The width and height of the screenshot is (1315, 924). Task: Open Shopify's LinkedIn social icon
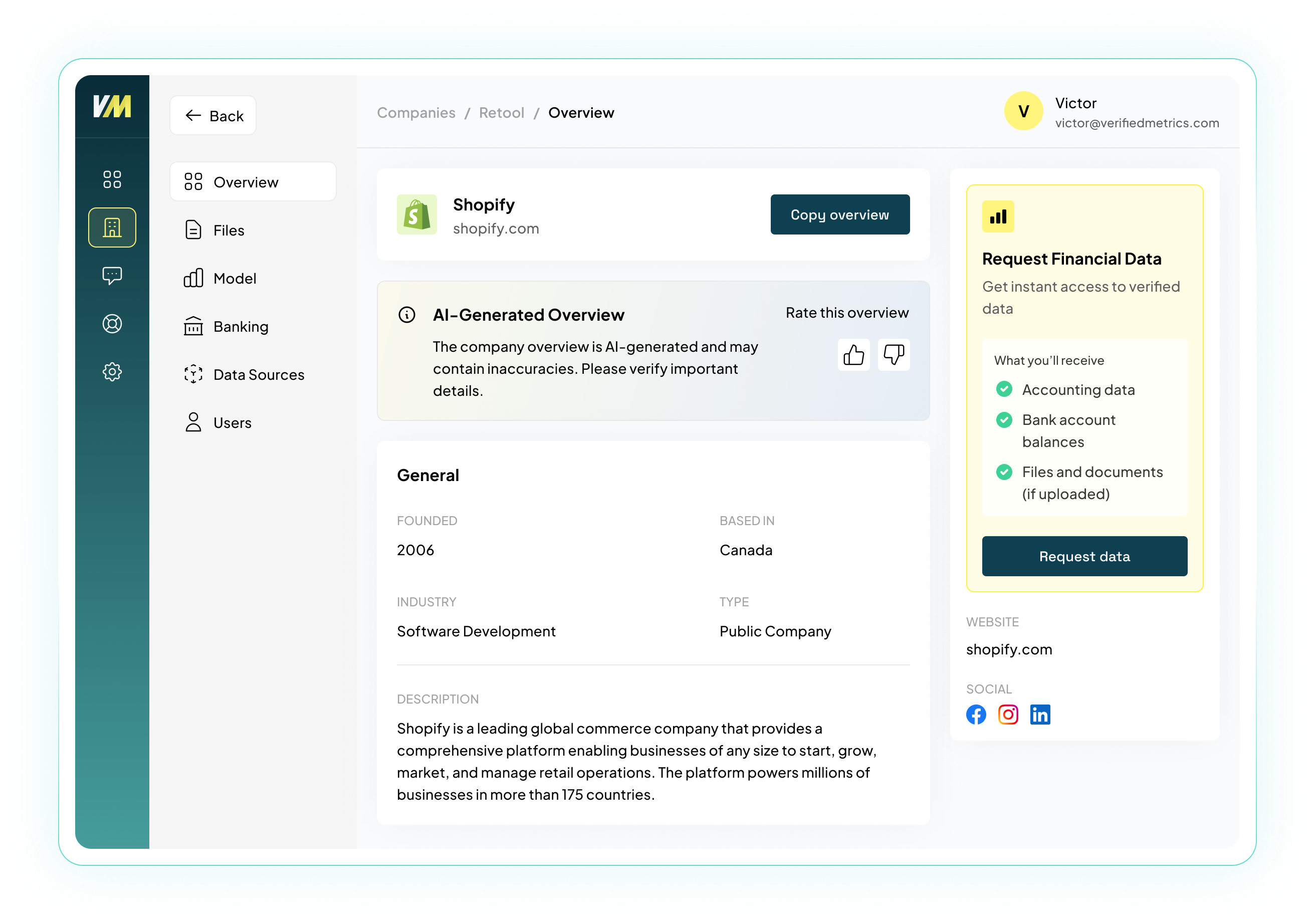[1040, 715]
